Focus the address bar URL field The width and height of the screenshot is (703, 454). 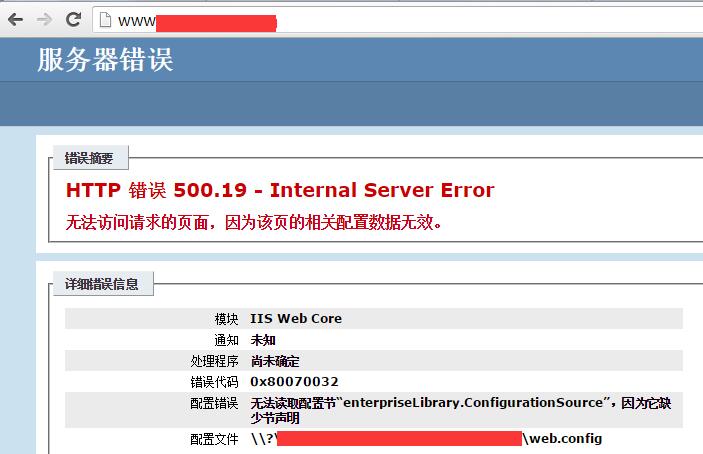pos(400,19)
